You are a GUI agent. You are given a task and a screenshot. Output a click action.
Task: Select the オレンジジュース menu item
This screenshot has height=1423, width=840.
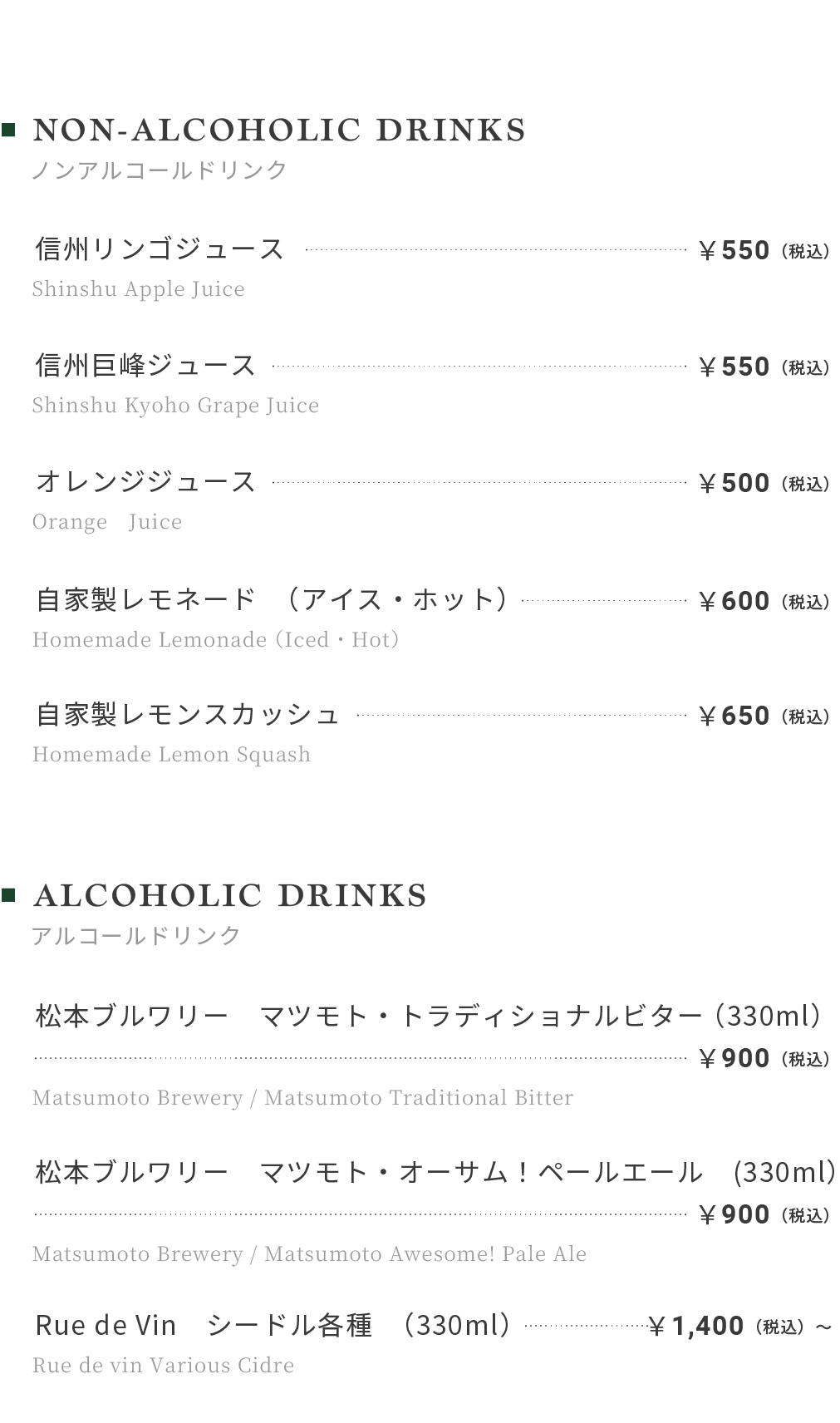pos(145,481)
